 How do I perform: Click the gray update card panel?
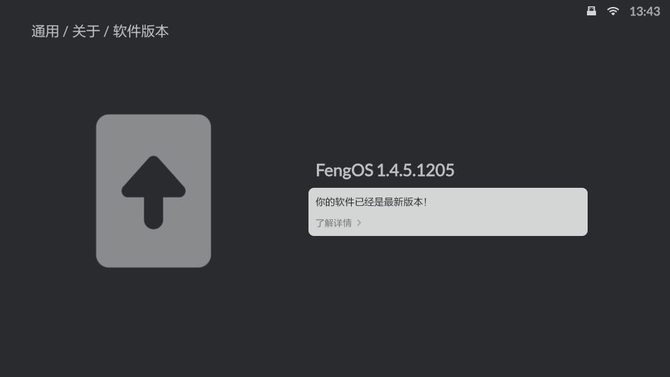pyautogui.click(x=153, y=191)
